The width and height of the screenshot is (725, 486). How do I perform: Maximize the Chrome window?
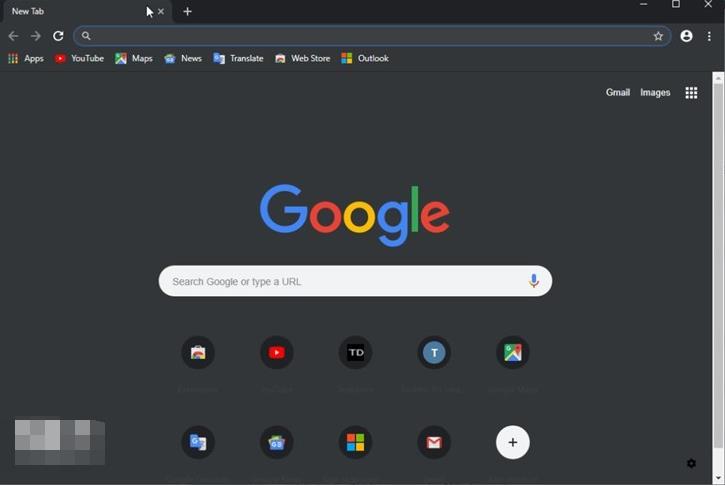(x=676, y=4)
